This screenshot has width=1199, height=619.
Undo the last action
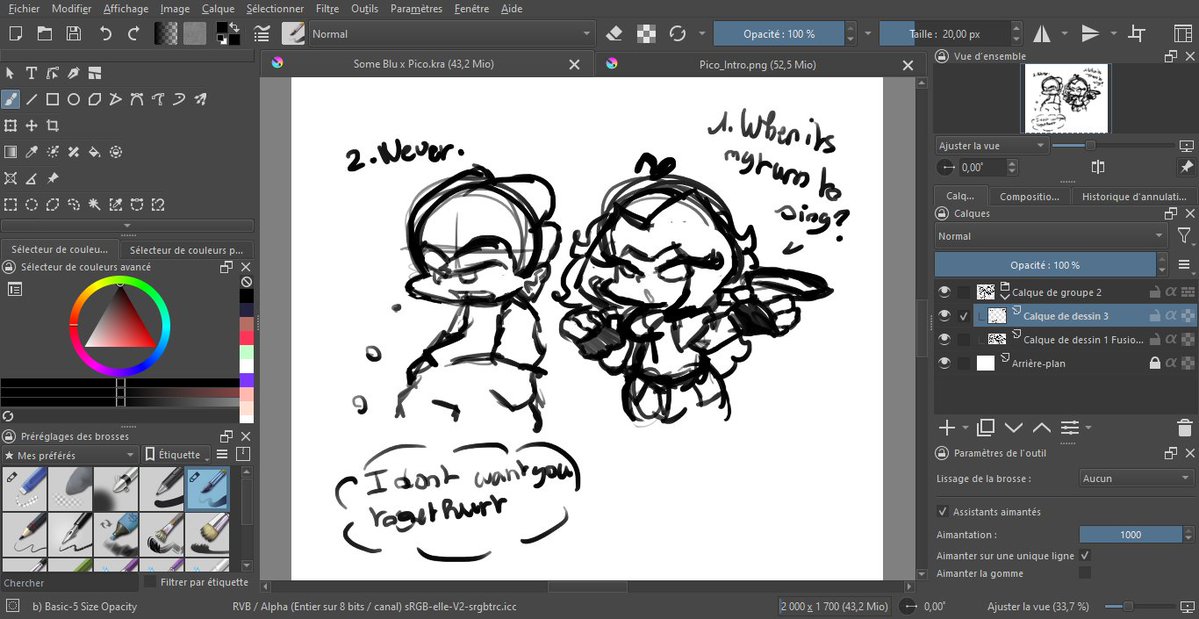click(106, 34)
